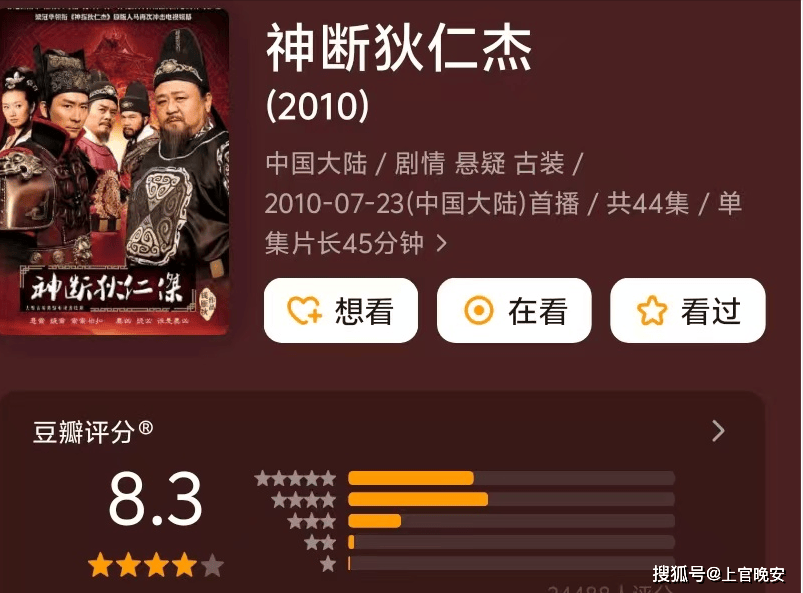
Task: Click the two-star row icon
Action: [320, 542]
